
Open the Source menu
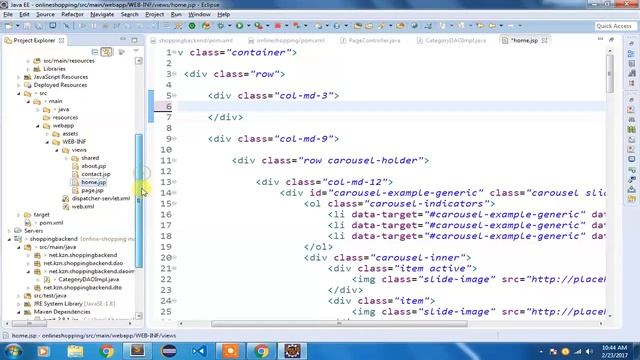45,14
